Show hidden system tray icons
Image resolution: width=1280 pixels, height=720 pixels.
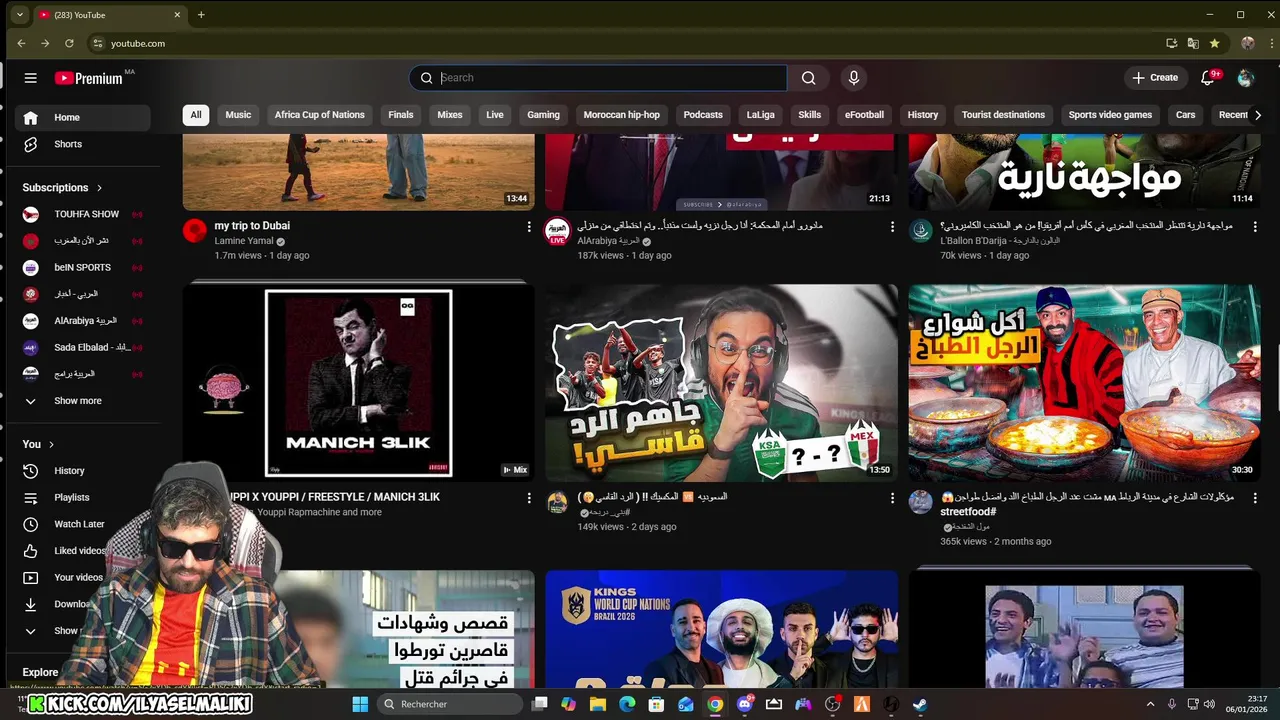[1150, 704]
